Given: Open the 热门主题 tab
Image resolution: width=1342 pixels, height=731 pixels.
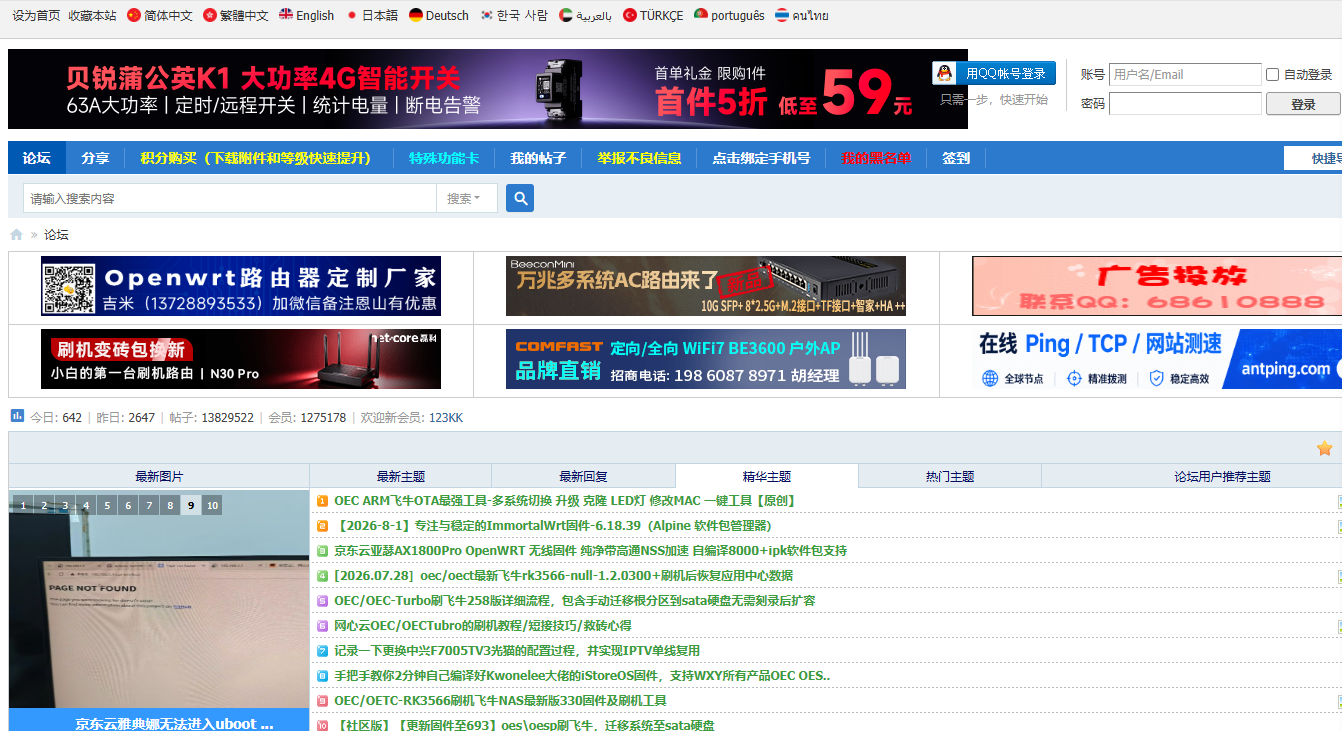Looking at the screenshot, I should (x=950, y=477).
